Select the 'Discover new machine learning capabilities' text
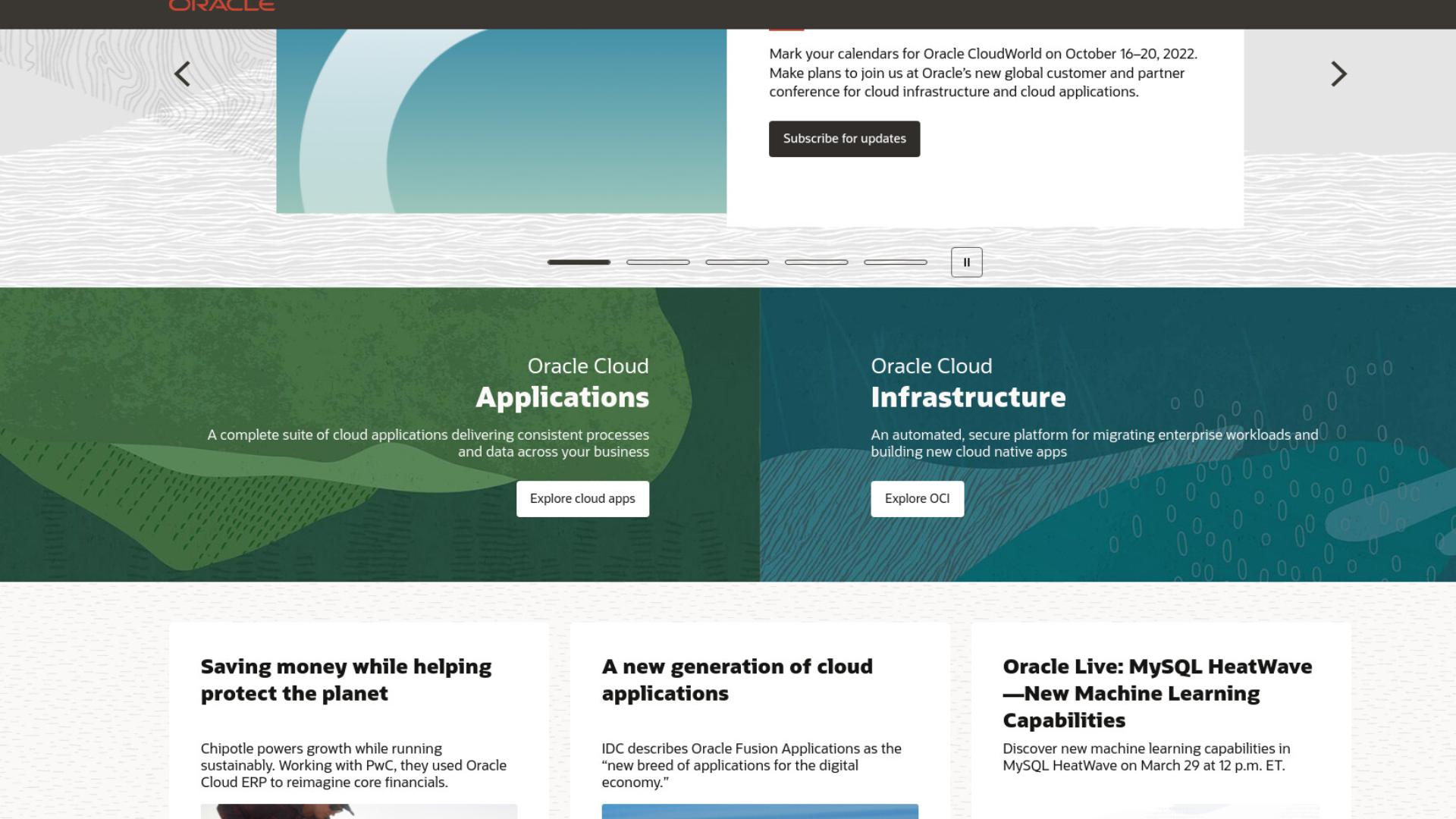1456x819 pixels. (1146, 757)
